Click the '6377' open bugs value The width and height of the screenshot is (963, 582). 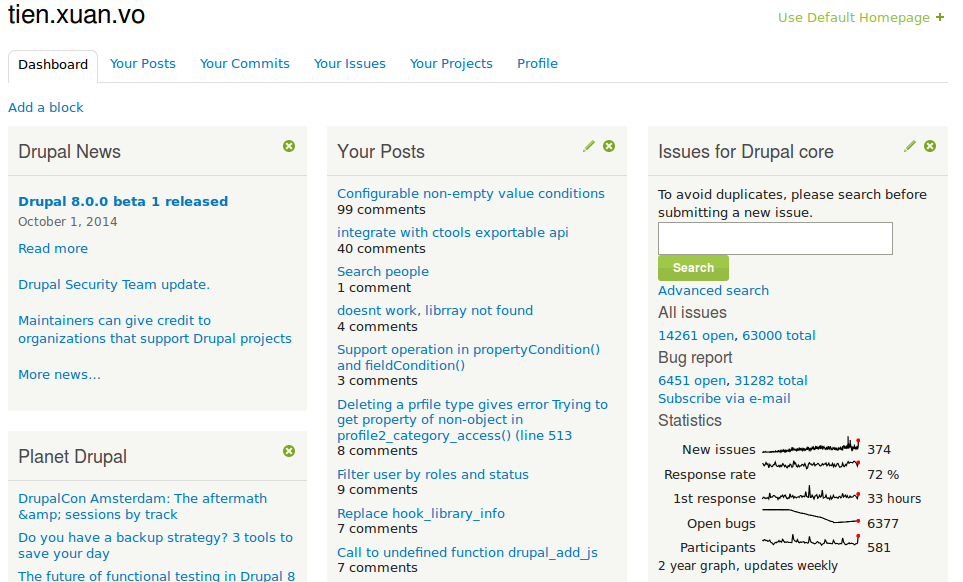(x=883, y=524)
